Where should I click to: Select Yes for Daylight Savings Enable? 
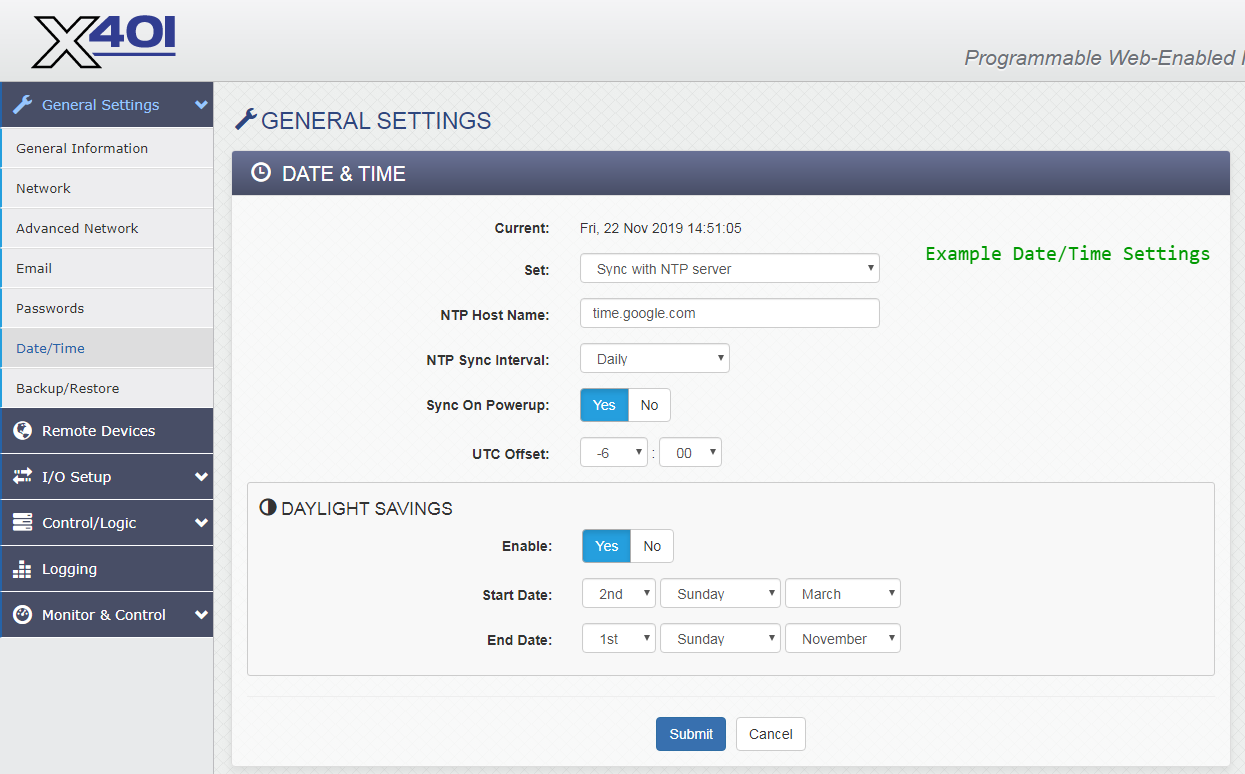[x=606, y=546]
